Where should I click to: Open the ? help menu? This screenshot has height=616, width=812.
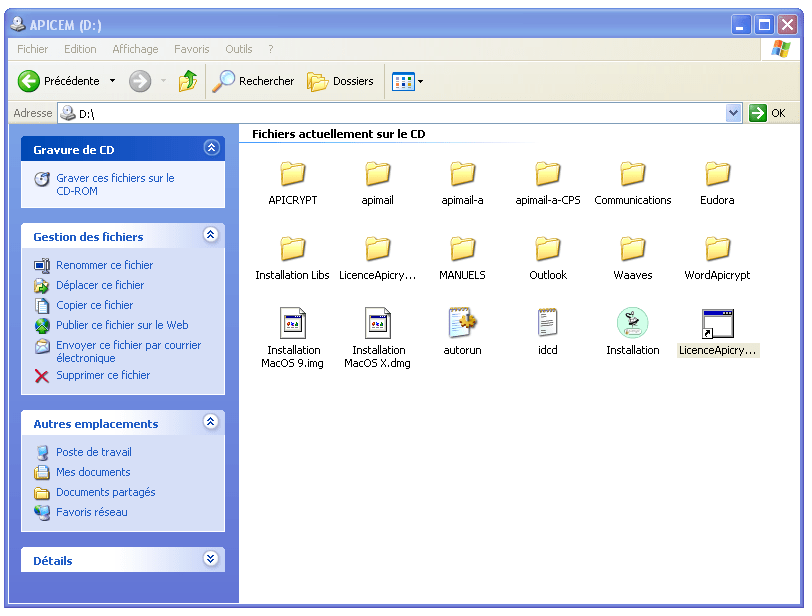(271, 49)
